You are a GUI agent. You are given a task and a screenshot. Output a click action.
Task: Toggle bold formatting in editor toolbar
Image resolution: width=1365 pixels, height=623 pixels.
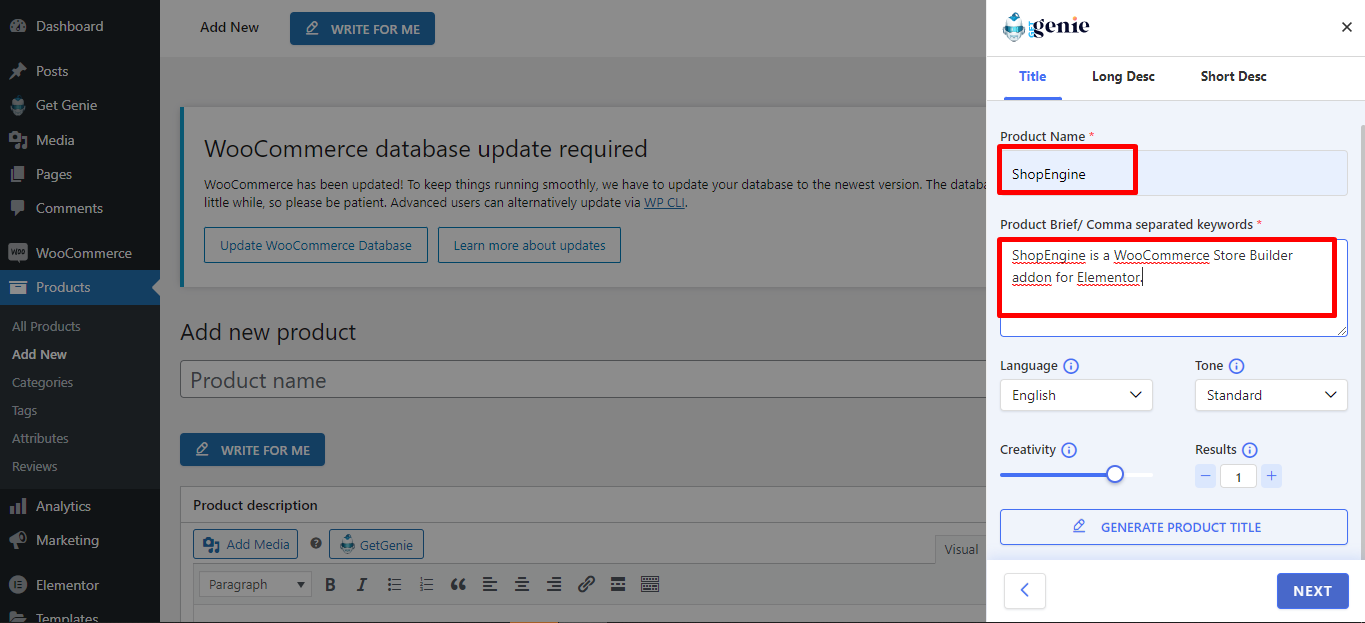[x=330, y=584]
